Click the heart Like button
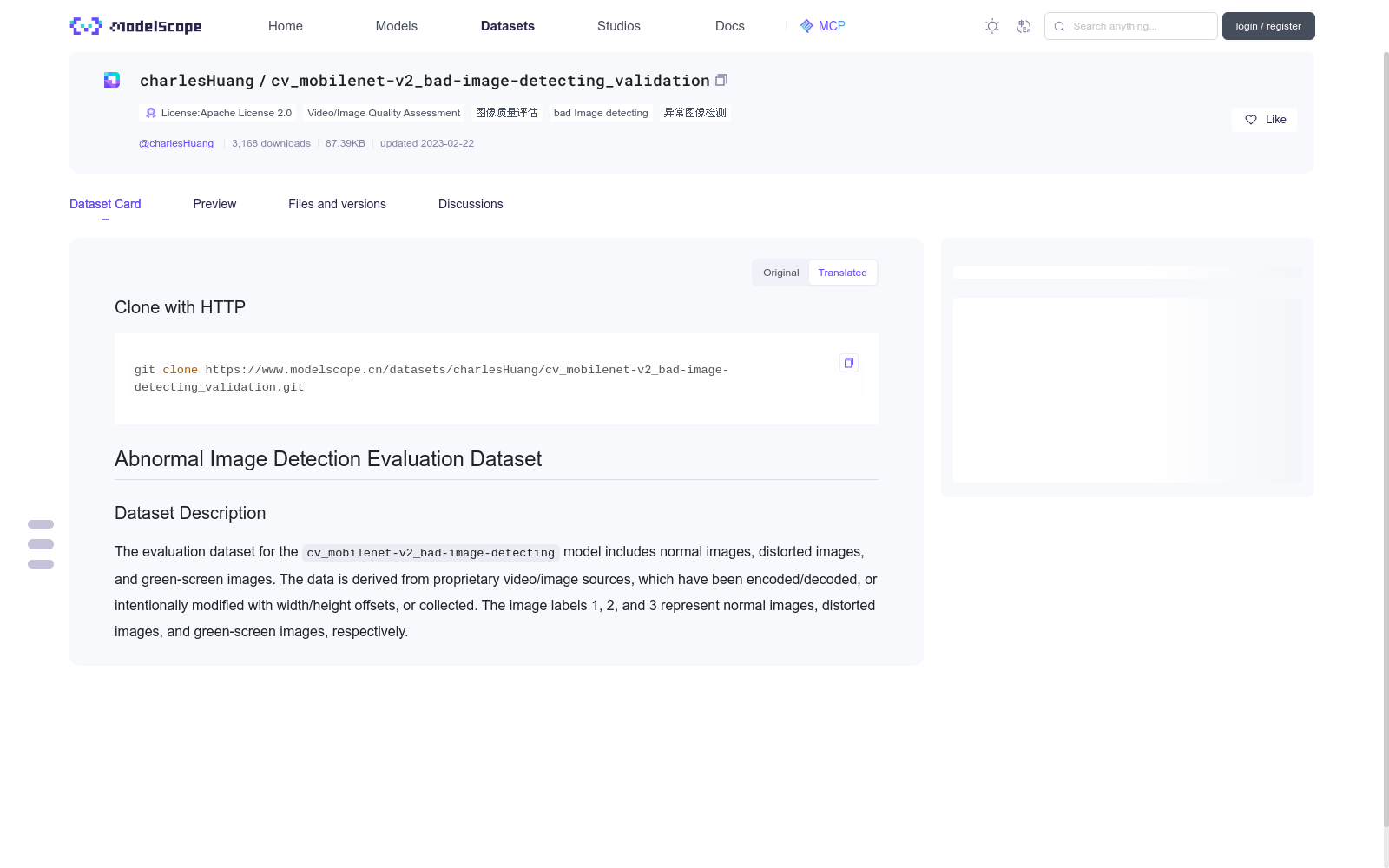 tap(1264, 120)
